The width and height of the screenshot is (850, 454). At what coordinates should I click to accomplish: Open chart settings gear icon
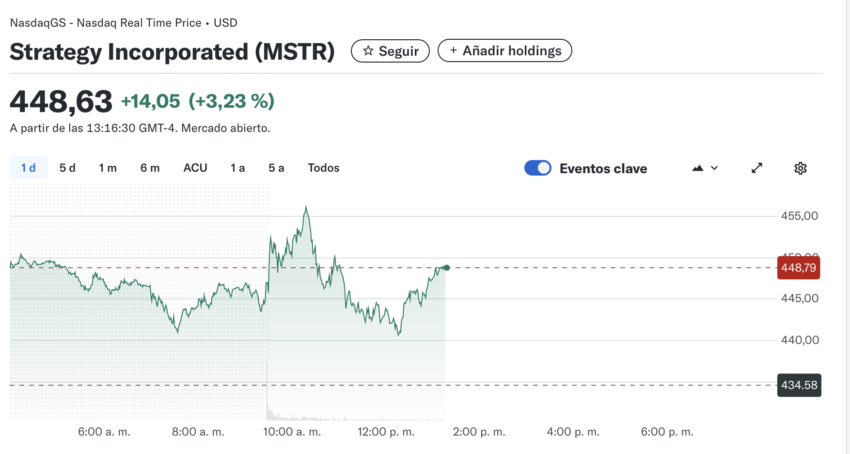pyautogui.click(x=800, y=168)
